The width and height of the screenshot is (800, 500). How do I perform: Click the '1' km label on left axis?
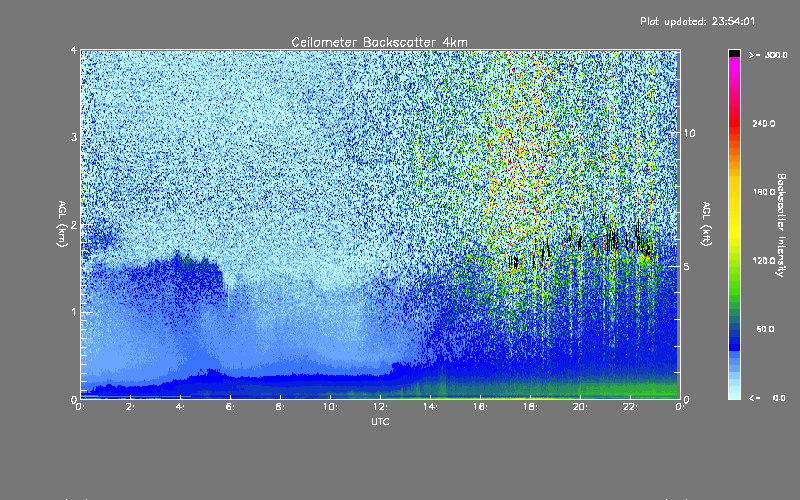[x=74, y=312]
